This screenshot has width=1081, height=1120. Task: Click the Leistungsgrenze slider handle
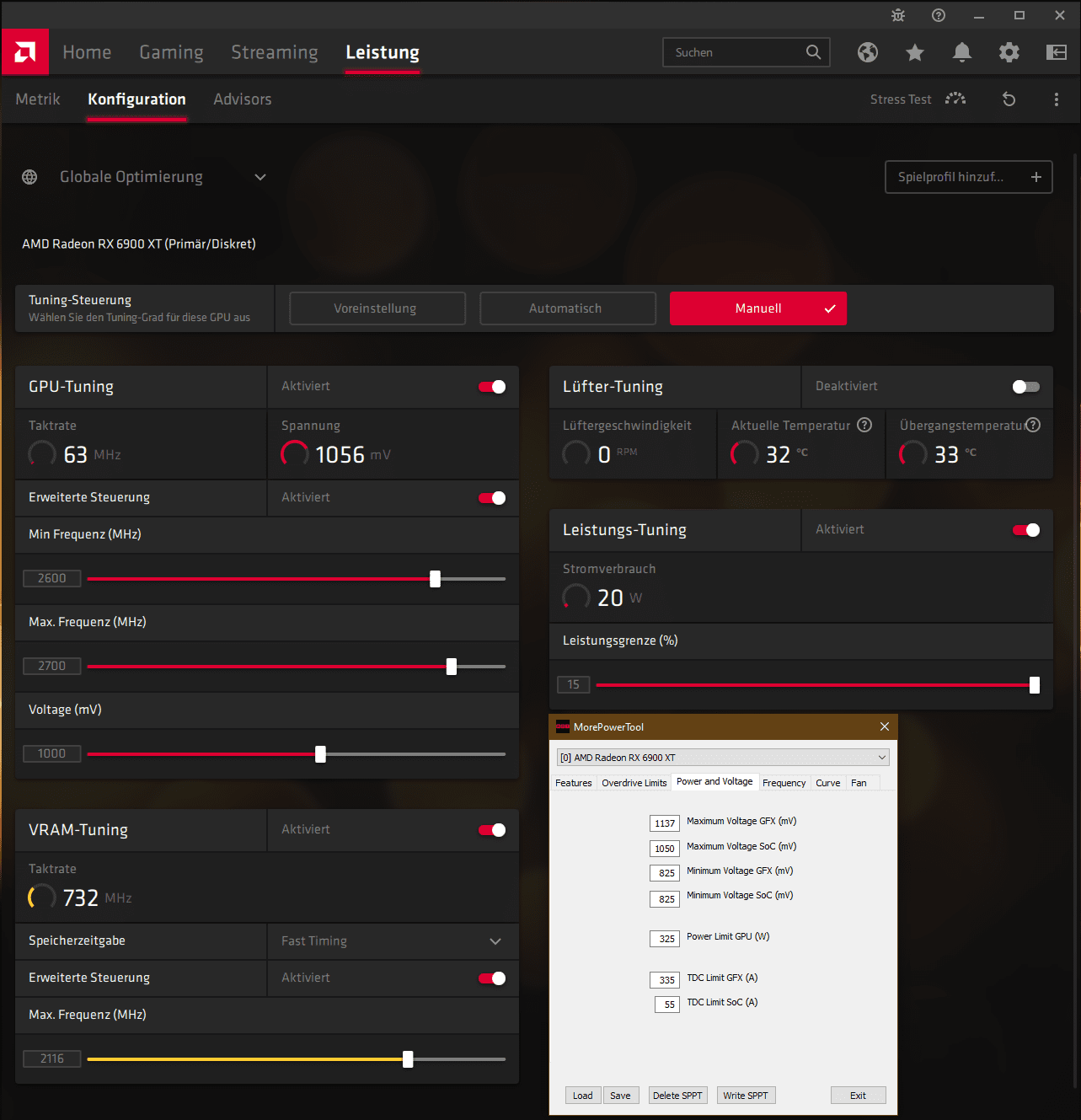[x=1035, y=685]
